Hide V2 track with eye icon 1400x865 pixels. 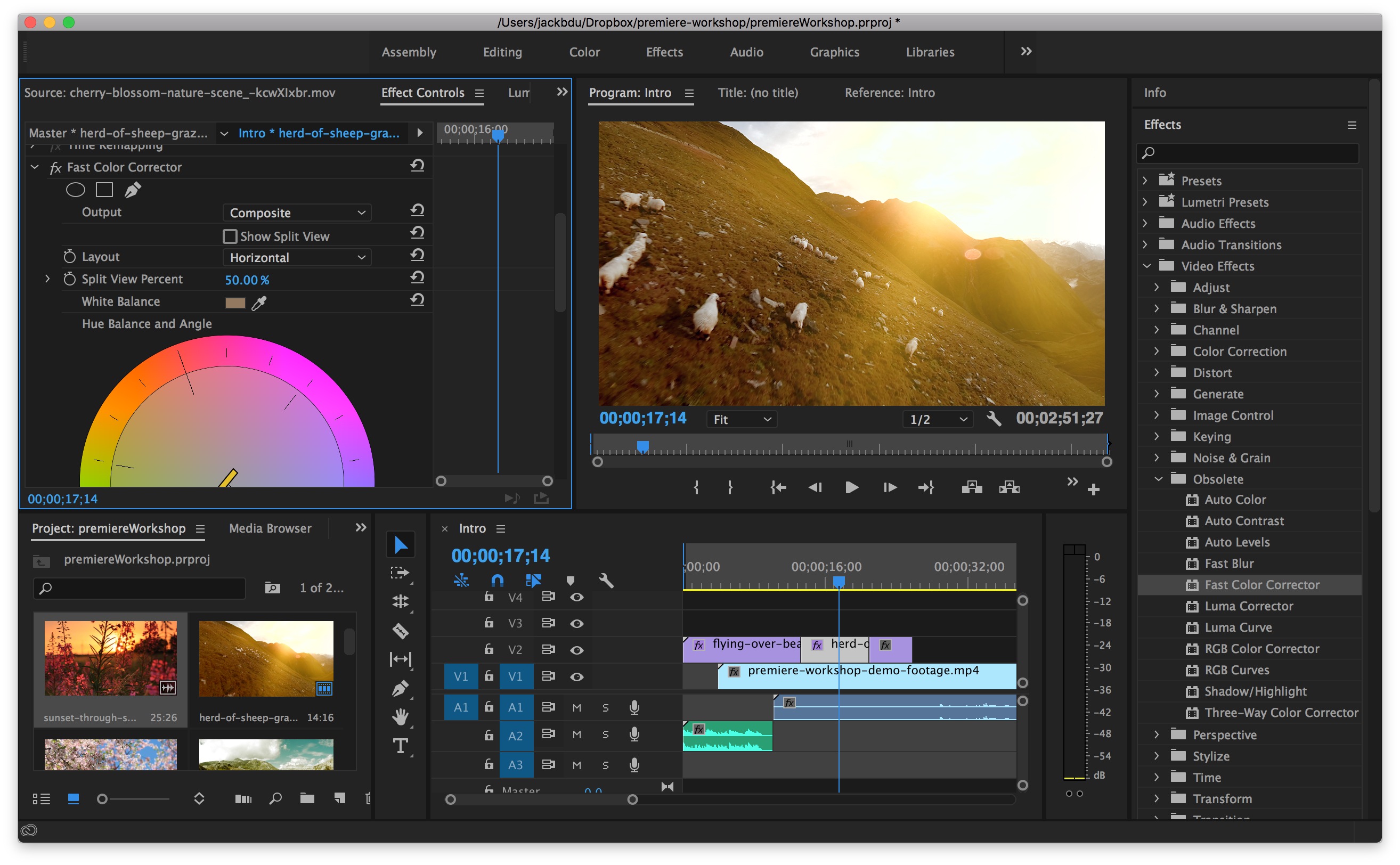point(577,650)
